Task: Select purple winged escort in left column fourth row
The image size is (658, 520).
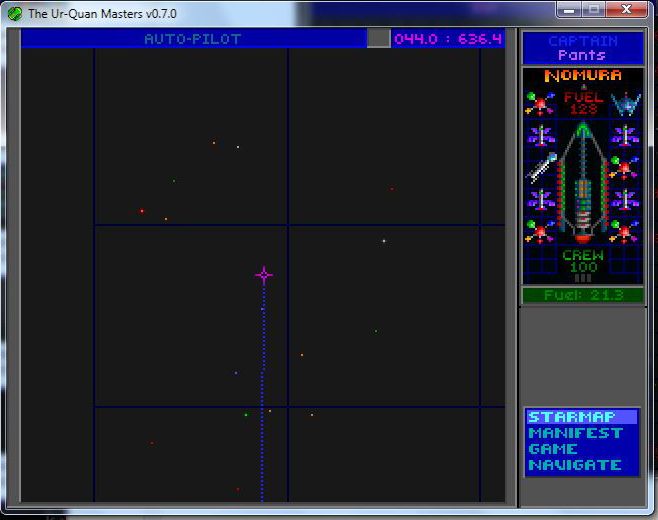Action: (541, 199)
